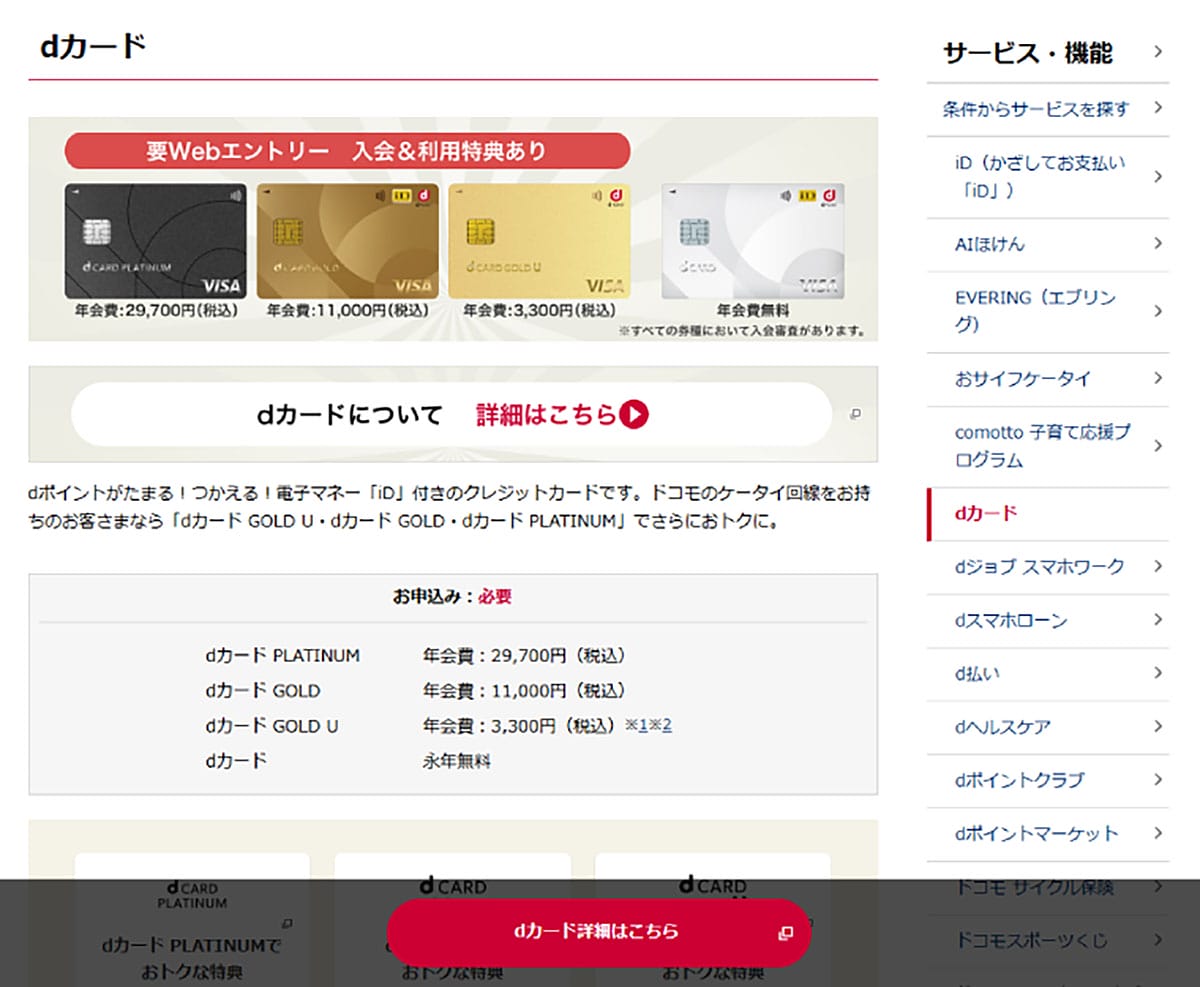The image size is (1200, 987).
Task: Click the external-link icon on dカード詳細はこちら button
Action: coord(785,933)
